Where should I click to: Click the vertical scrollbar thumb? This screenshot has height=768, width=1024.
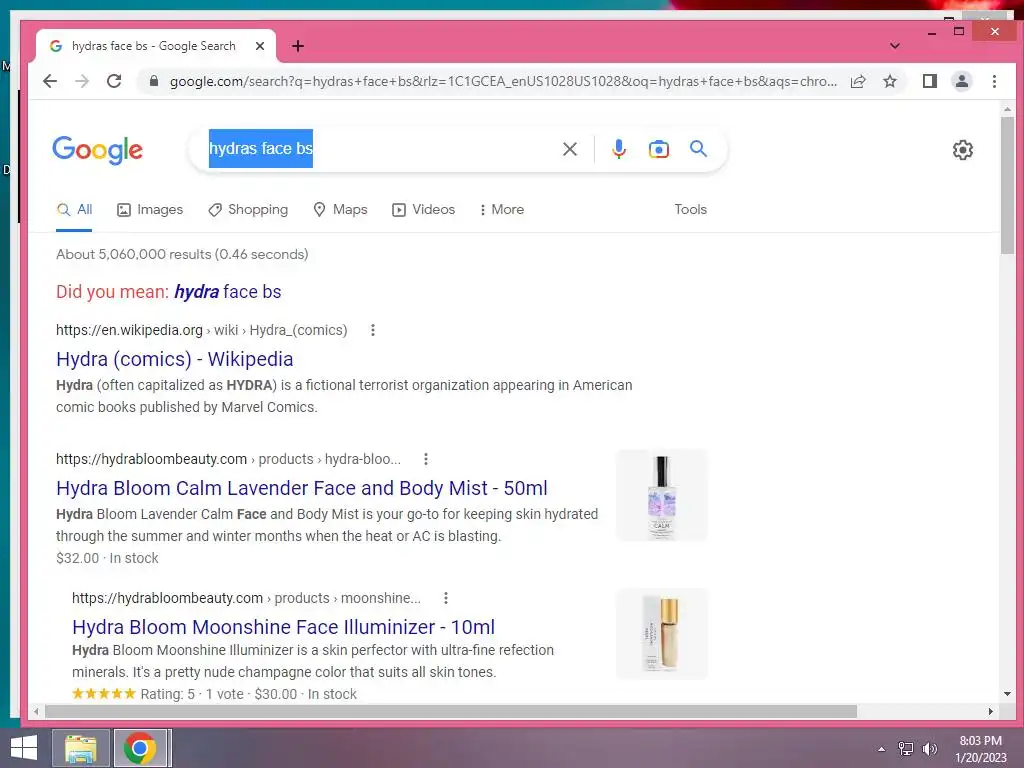point(1007,185)
